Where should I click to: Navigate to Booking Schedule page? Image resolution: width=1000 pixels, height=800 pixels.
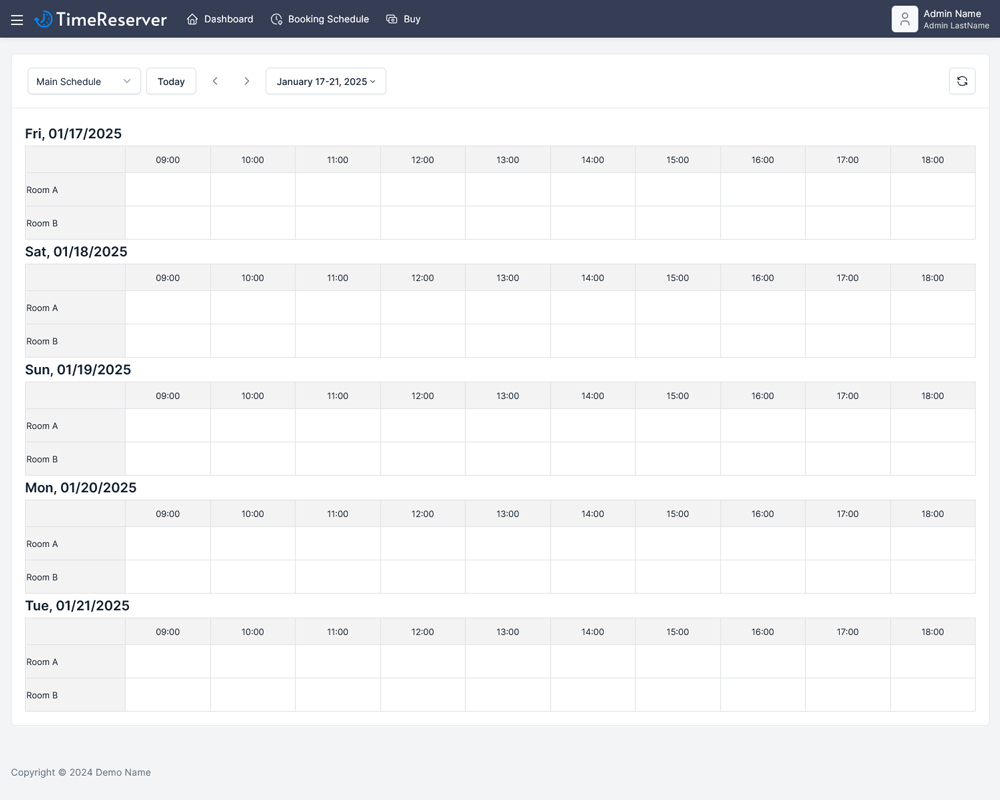click(x=328, y=19)
